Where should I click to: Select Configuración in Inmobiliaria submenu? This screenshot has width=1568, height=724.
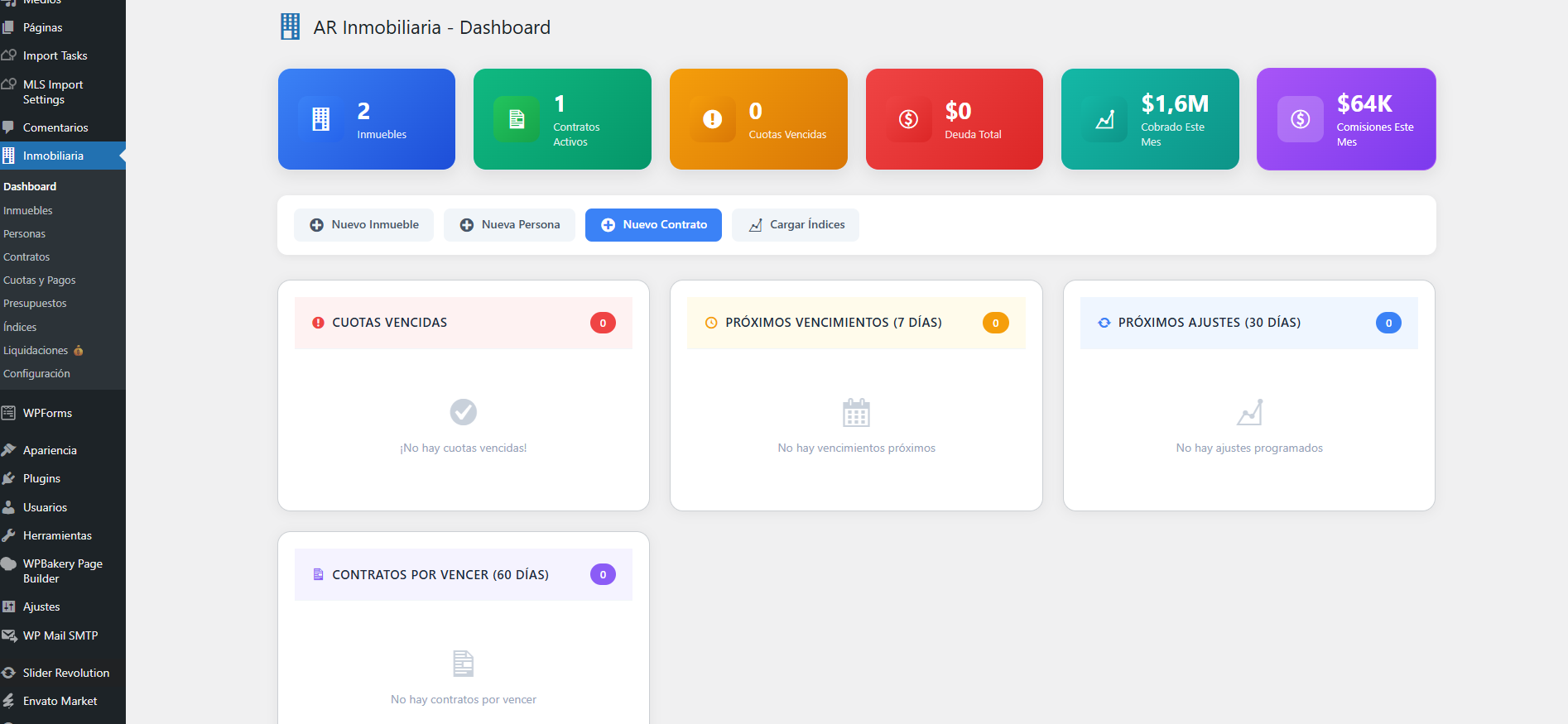coord(36,374)
